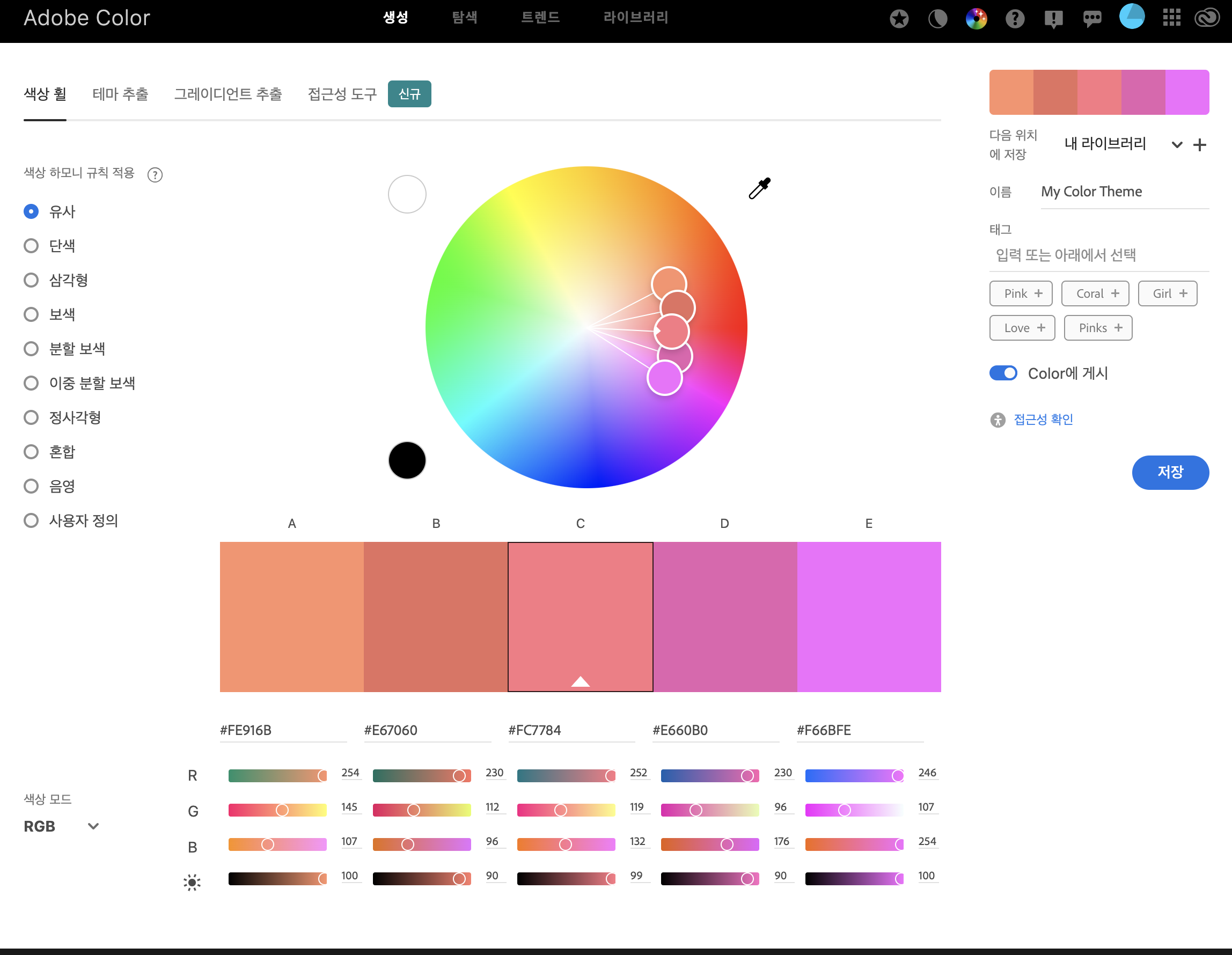Open the 접근성 확인 link
The height and width of the screenshot is (955, 1232).
(x=1043, y=419)
